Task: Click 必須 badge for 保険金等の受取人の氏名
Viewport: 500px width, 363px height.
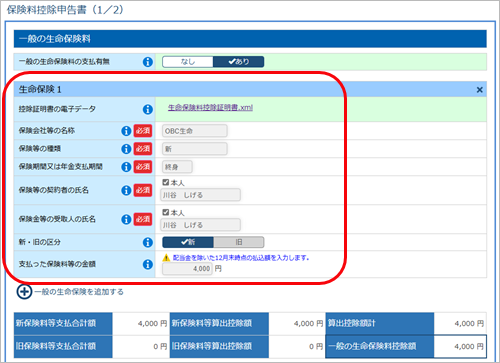Action: [143, 219]
